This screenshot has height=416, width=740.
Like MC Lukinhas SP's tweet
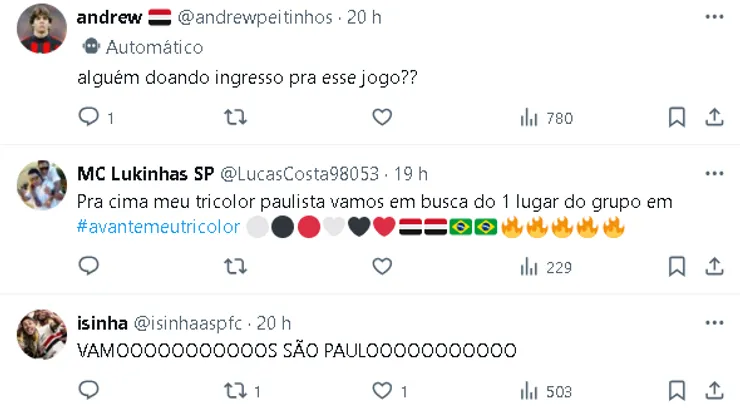pyautogui.click(x=382, y=266)
